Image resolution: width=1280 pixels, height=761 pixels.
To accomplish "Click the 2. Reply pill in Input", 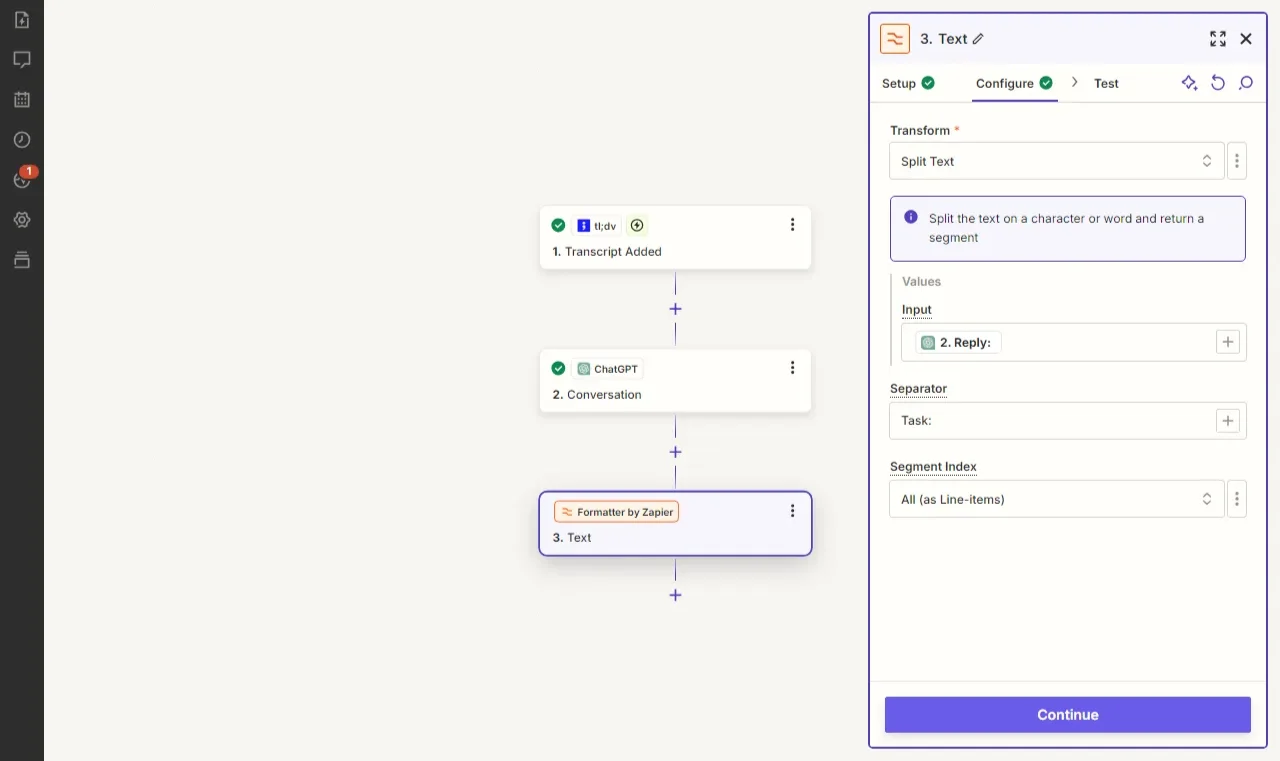I will [x=958, y=342].
